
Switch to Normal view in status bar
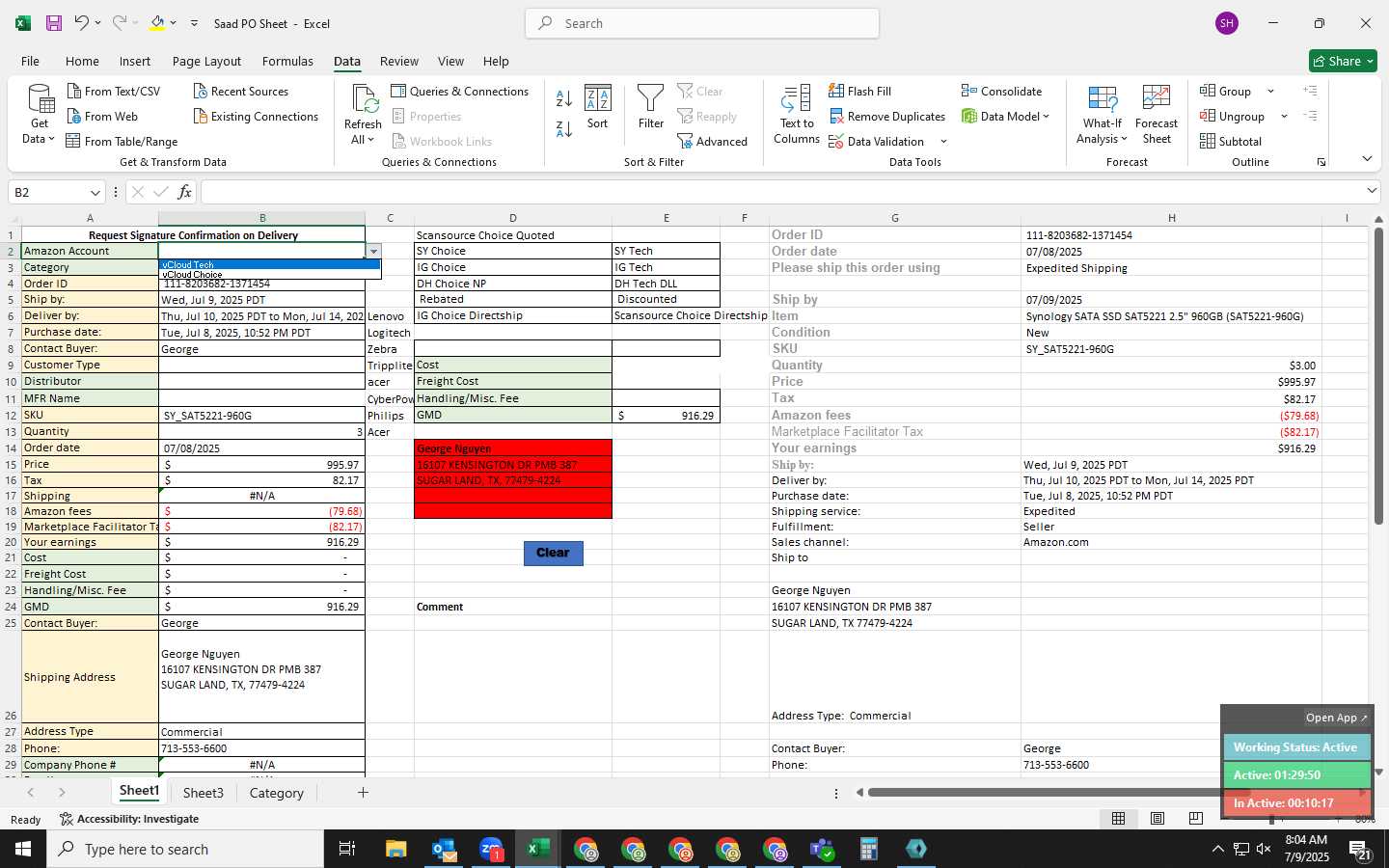click(1118, 818)
